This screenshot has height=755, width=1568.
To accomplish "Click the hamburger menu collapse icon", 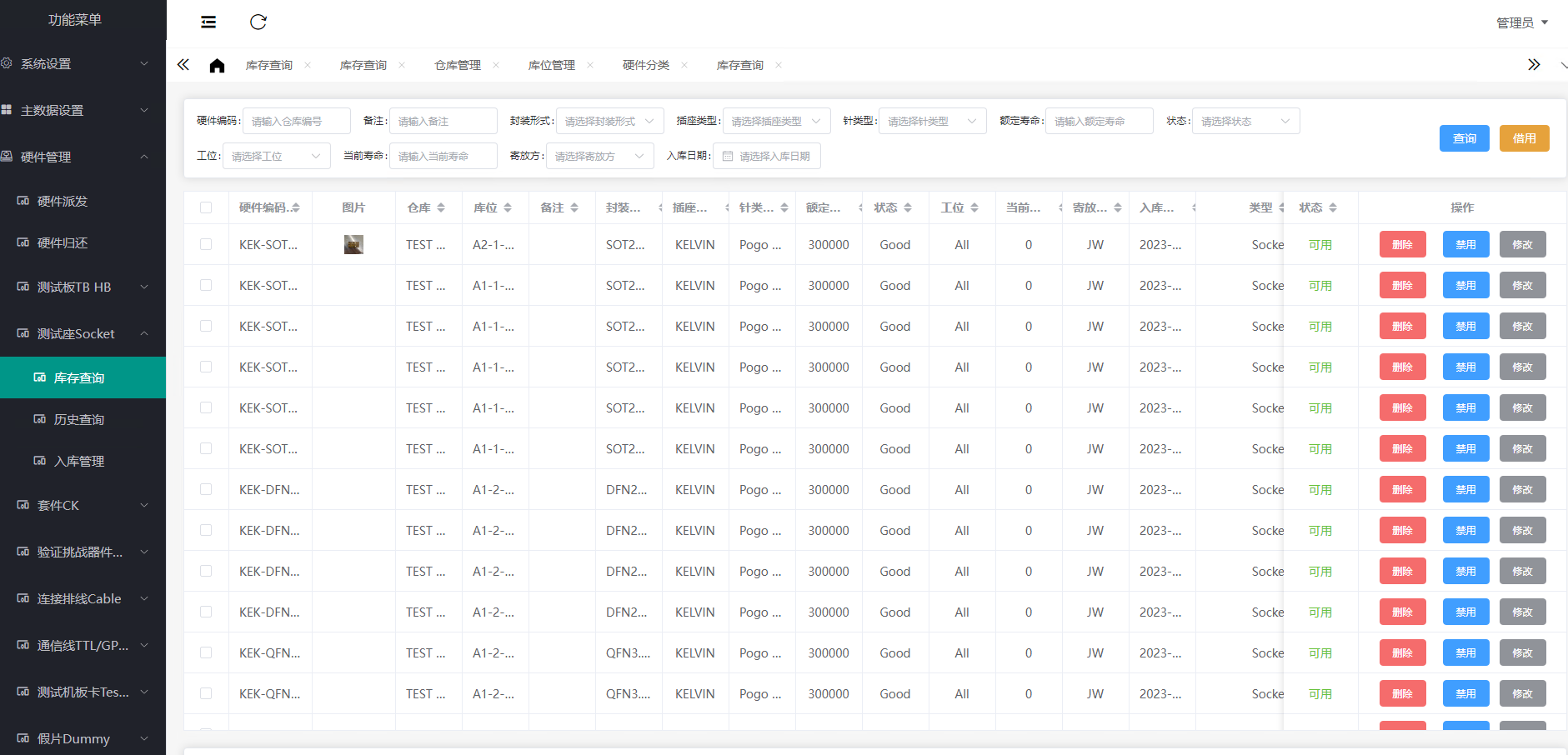I will [208, 22].
